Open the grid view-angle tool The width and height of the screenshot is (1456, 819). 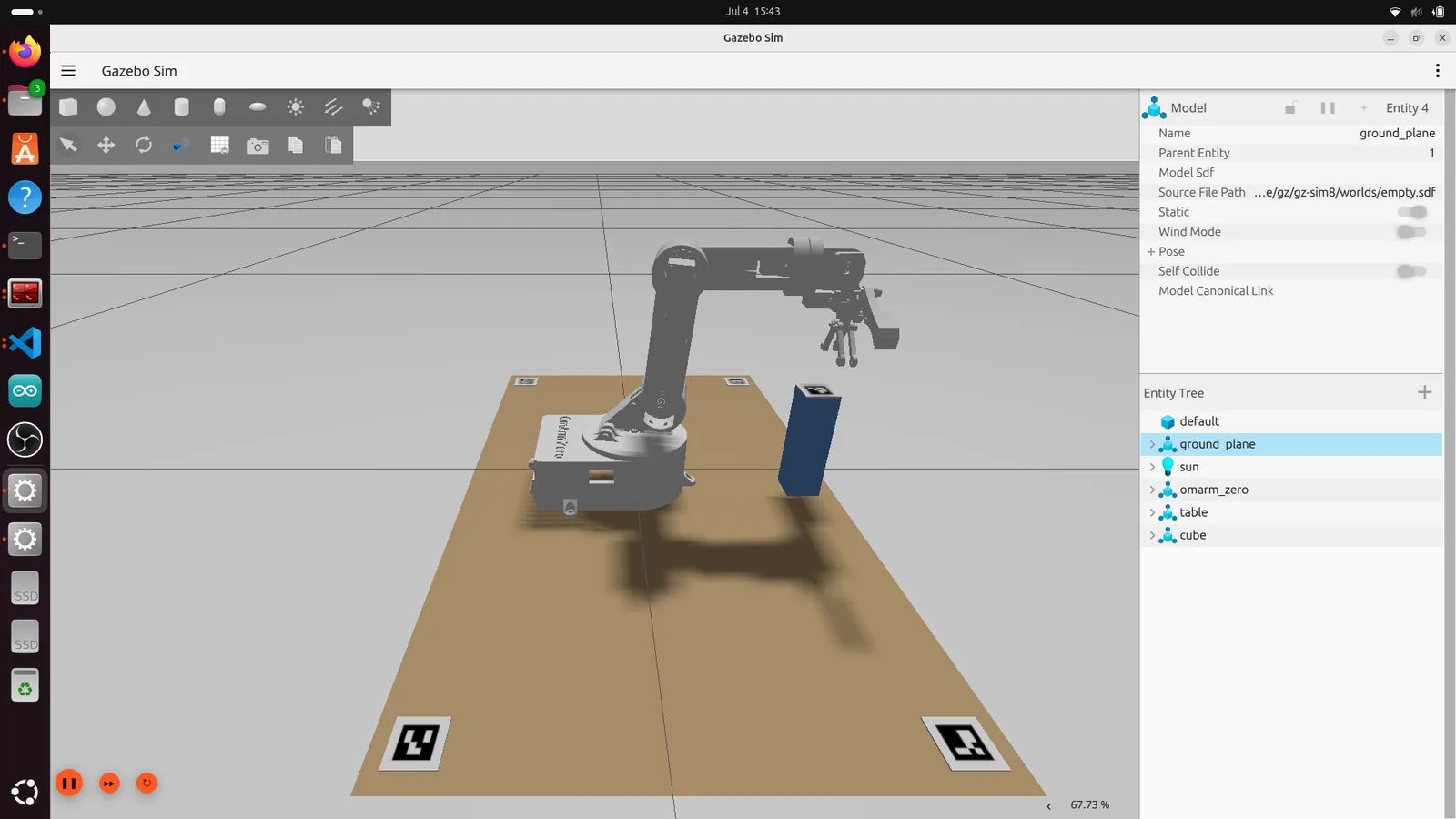point(219,146)
